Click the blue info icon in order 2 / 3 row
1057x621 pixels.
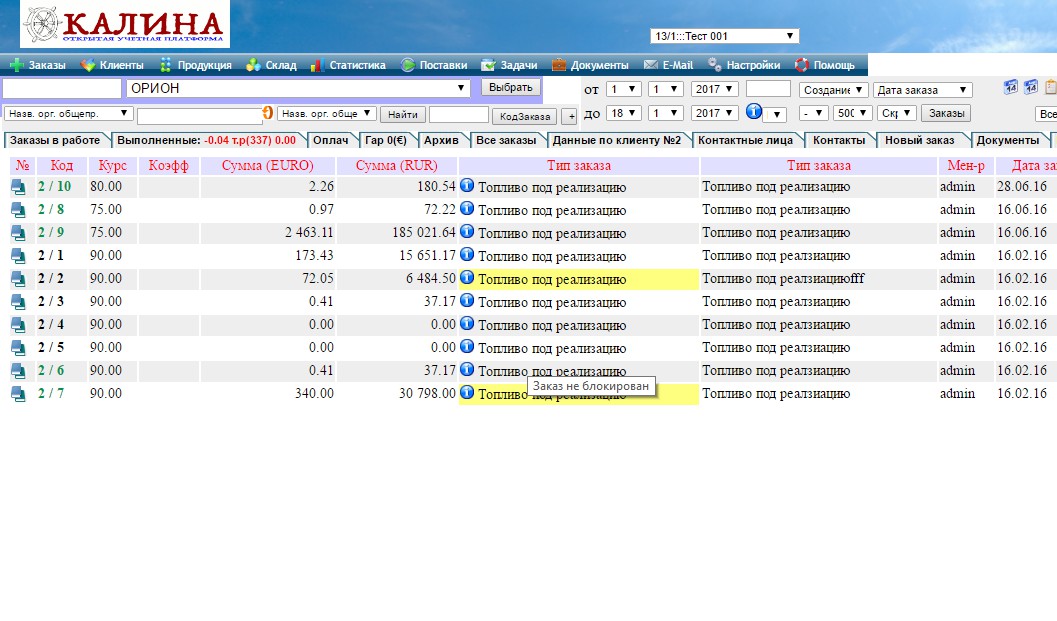point(466,300)
